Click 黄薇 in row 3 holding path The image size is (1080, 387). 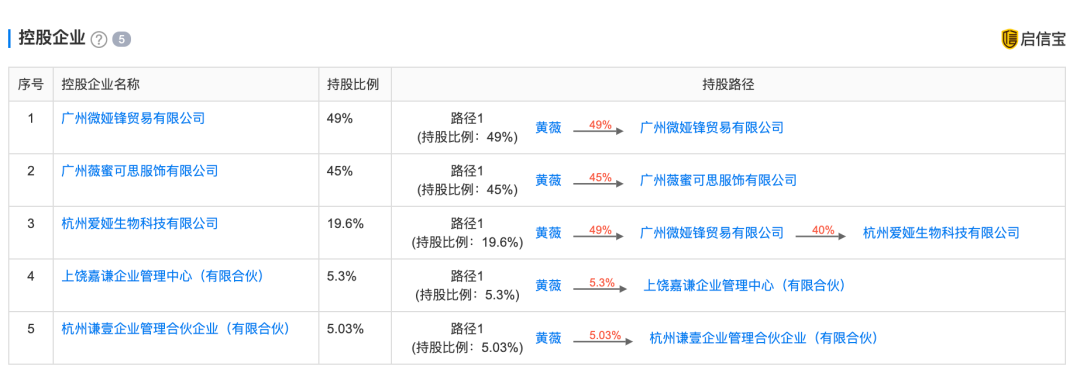tap(548, 233)
